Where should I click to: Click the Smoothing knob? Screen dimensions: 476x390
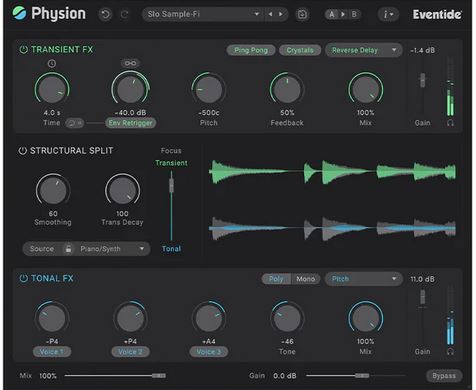pos(53,190)
